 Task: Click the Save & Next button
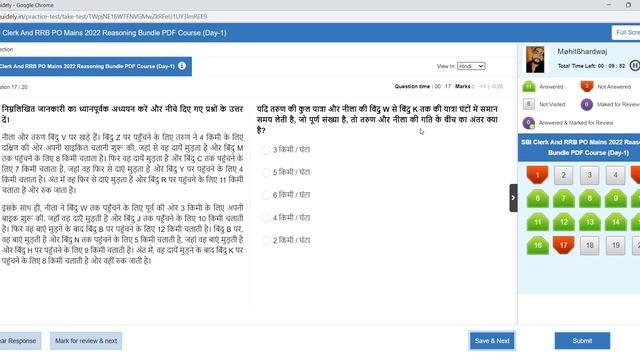click(x=492, y=341)
